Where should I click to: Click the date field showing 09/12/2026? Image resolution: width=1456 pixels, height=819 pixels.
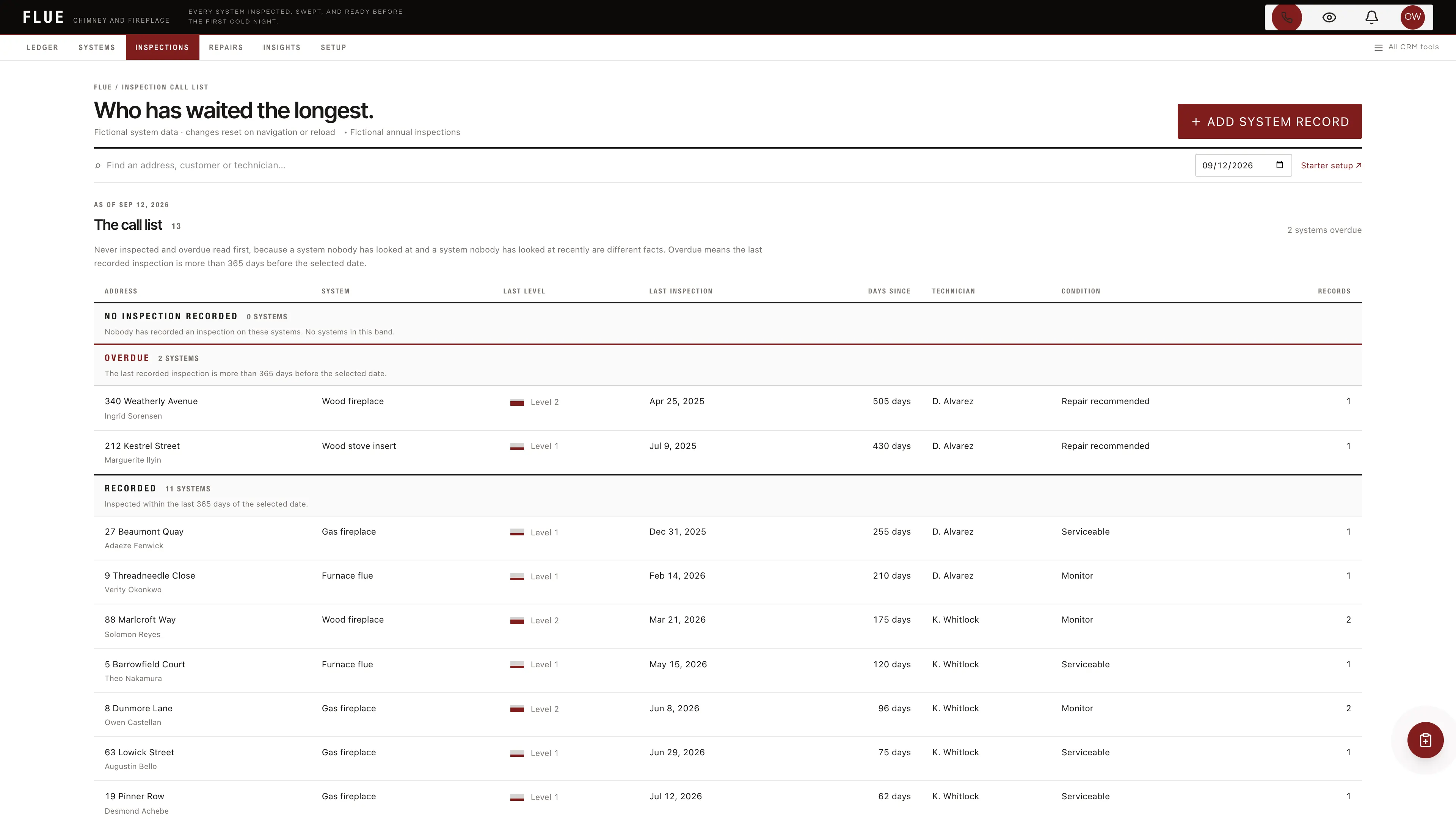tap(1243, 165)
